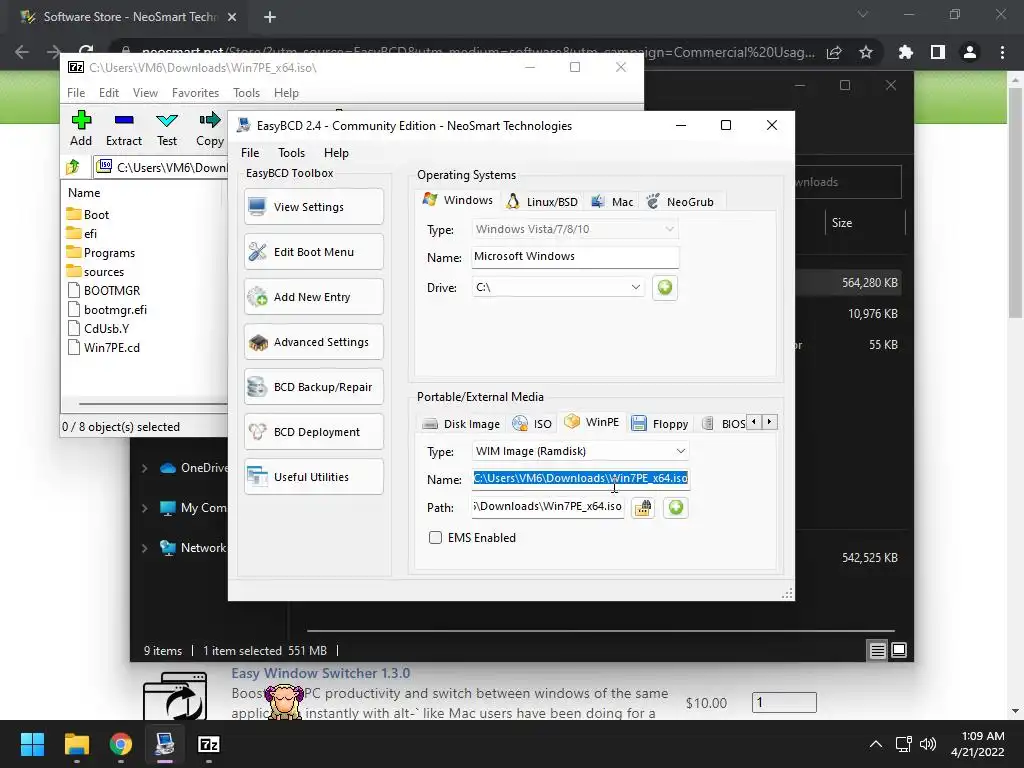The height and width of the screenshot is (768, 1024).
Task: Open Useful Utilities in EasyBCD
Action: [313, 477]
